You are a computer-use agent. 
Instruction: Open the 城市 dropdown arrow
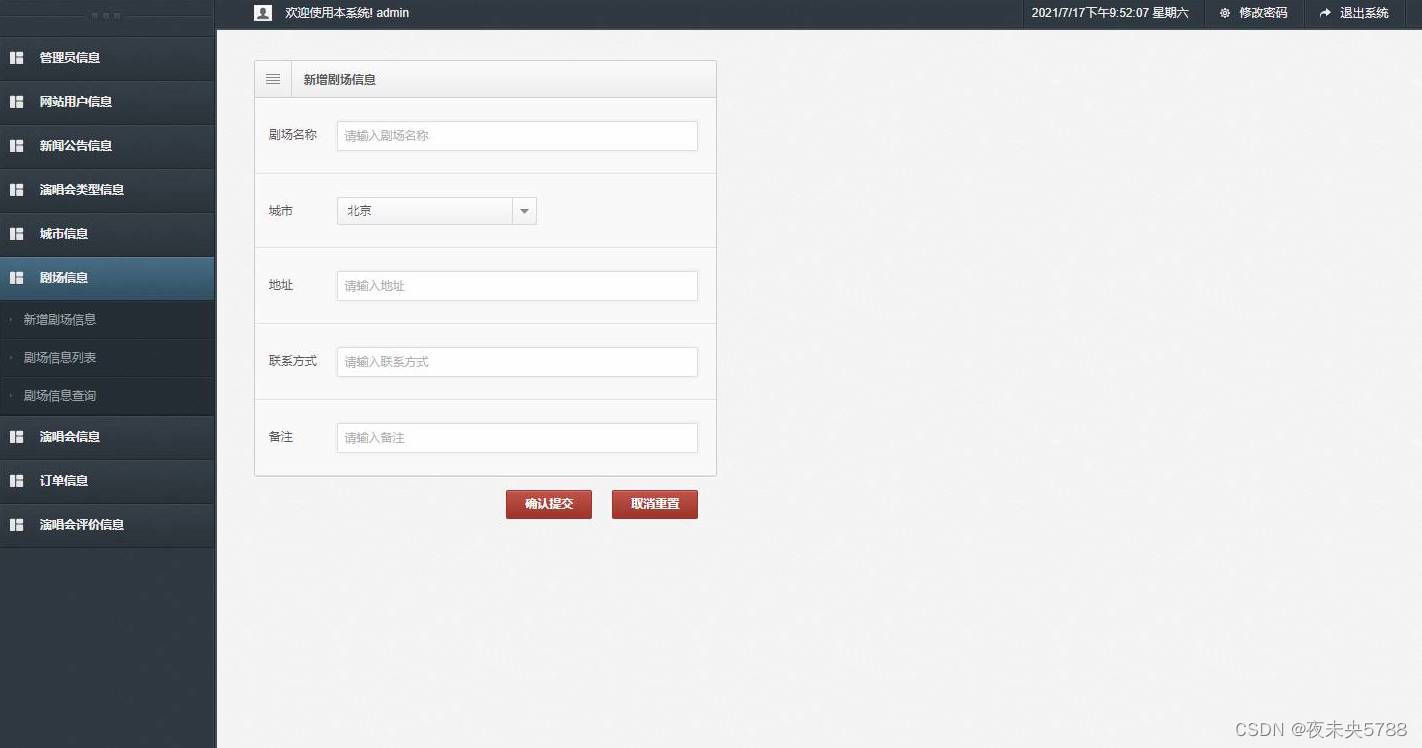tap(524, 211)
